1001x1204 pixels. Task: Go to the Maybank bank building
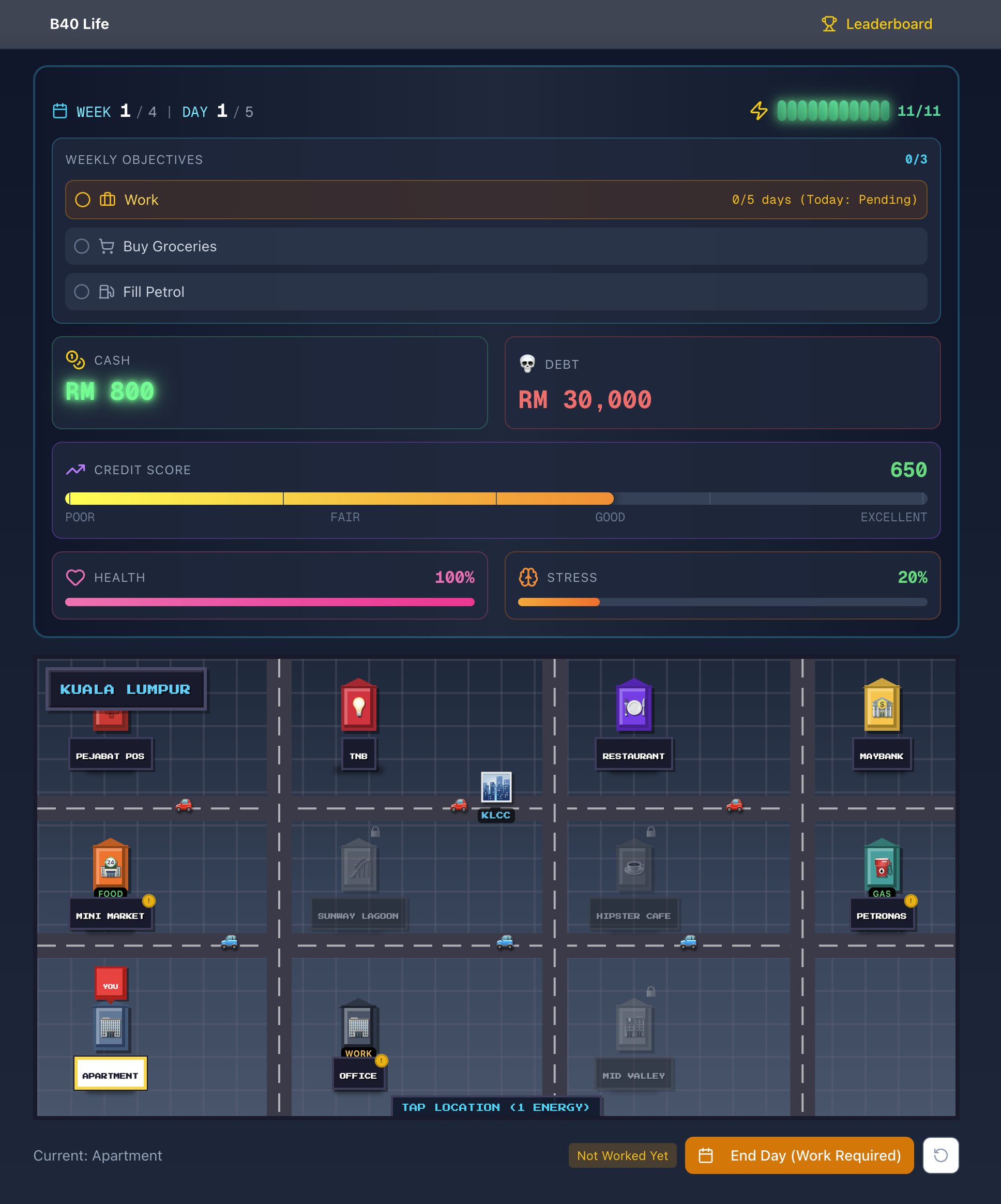pyautogui.click(x=882, y=706)
